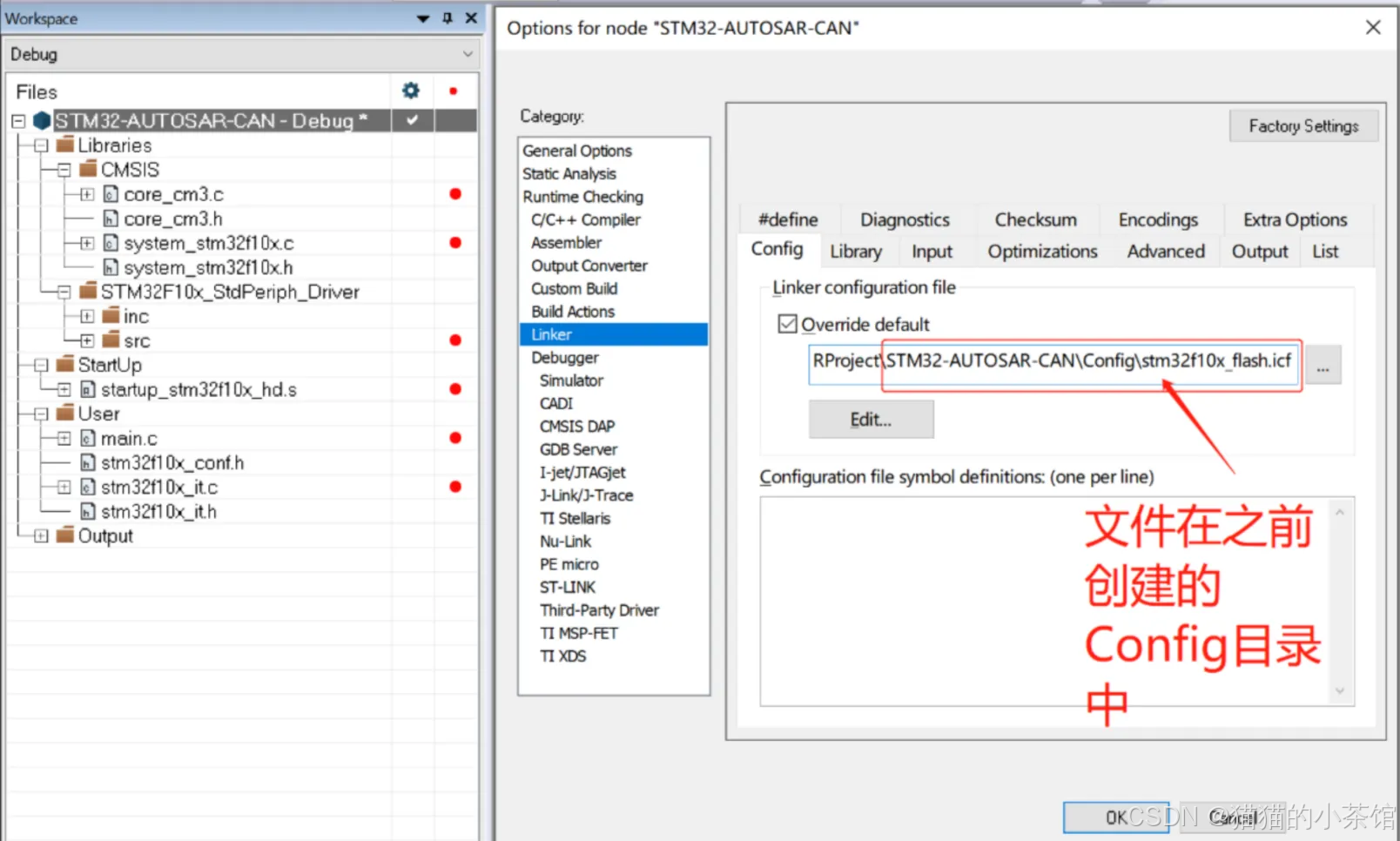The height and width of the screenshot is (841, 1400).
Task: Switch to the Diagnostics tab
Action: coord(905,219)
